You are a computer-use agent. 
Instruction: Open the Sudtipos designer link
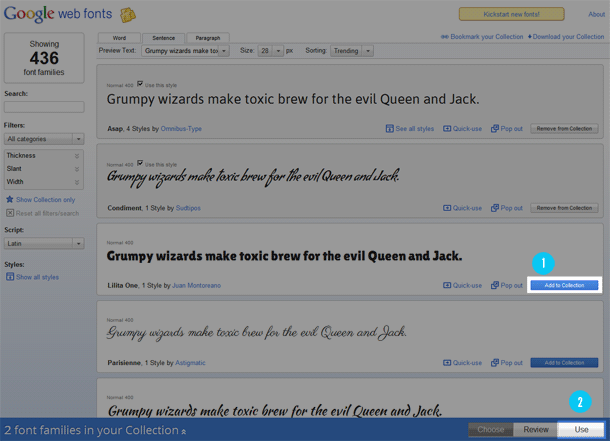188,208
